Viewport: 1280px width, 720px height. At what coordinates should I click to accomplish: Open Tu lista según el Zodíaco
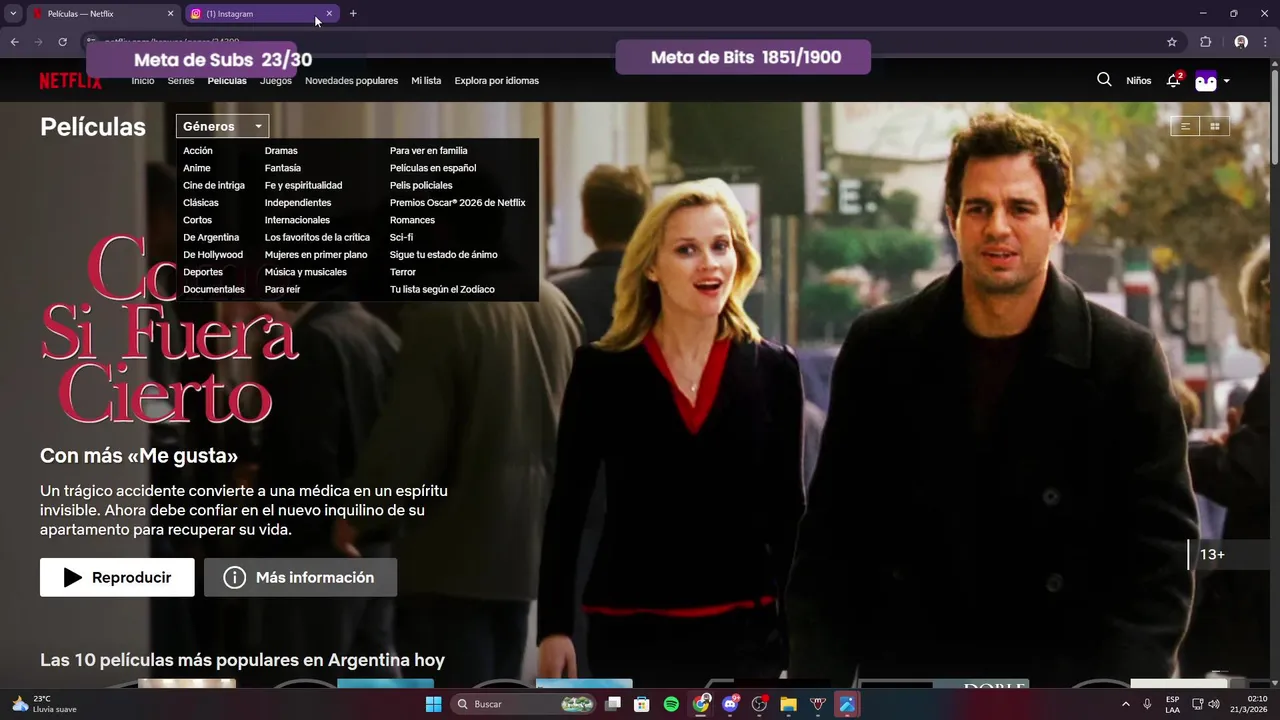(x=442, y=289)
